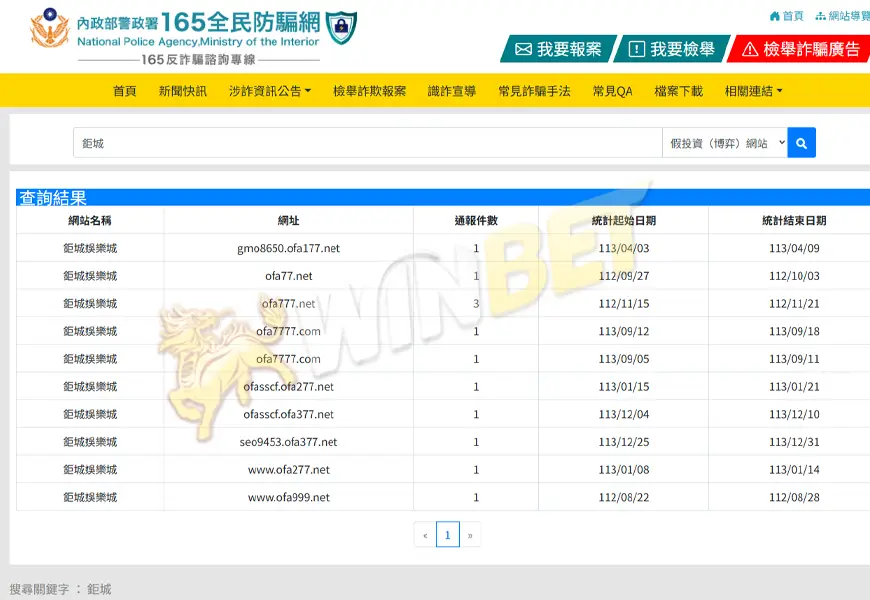The width and height of the screenshot is (870, 600).
Task: Click the blue magnifier search button
Action: point(801,143)
